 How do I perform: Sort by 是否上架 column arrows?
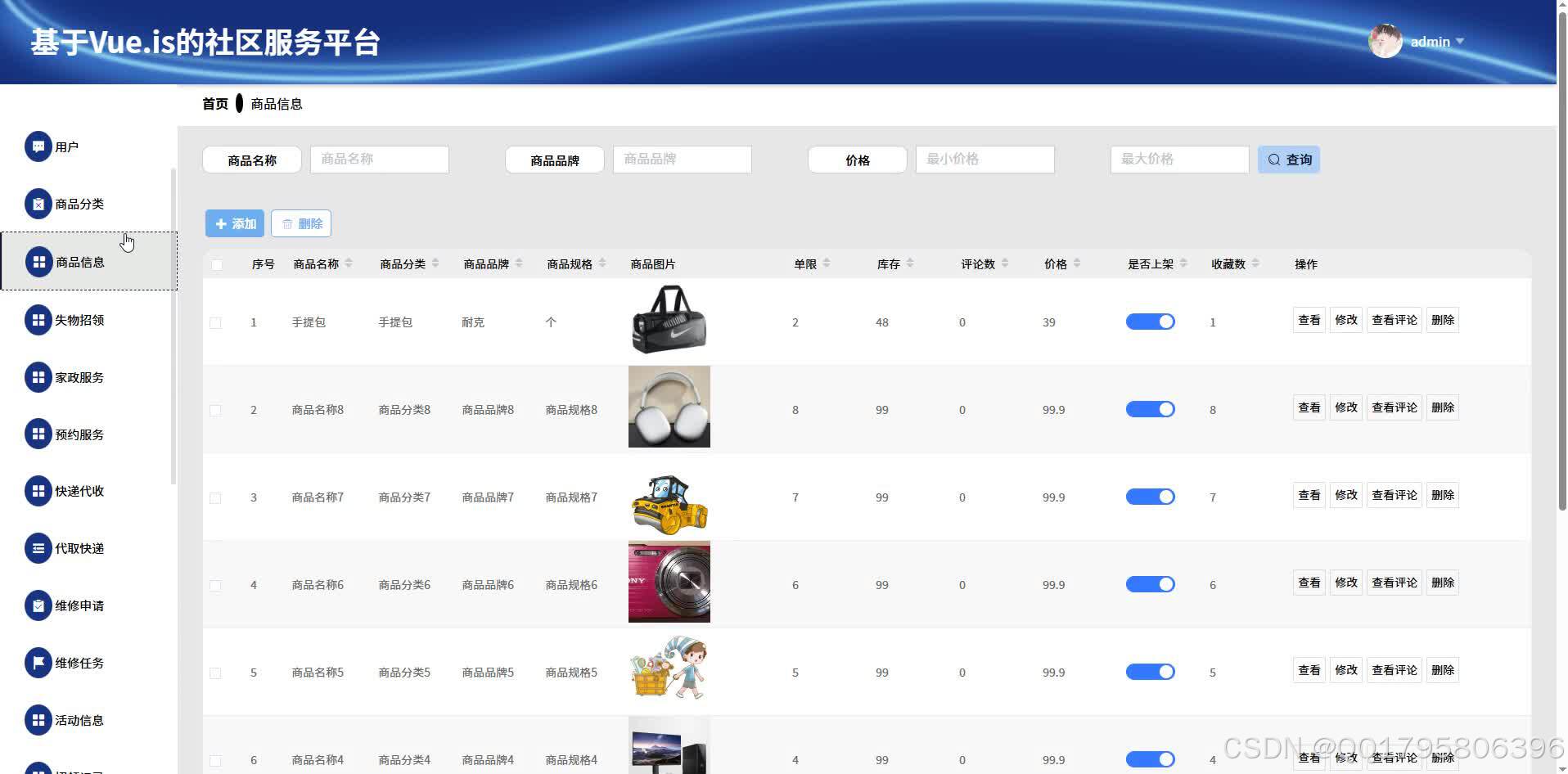pos(1183,263)
